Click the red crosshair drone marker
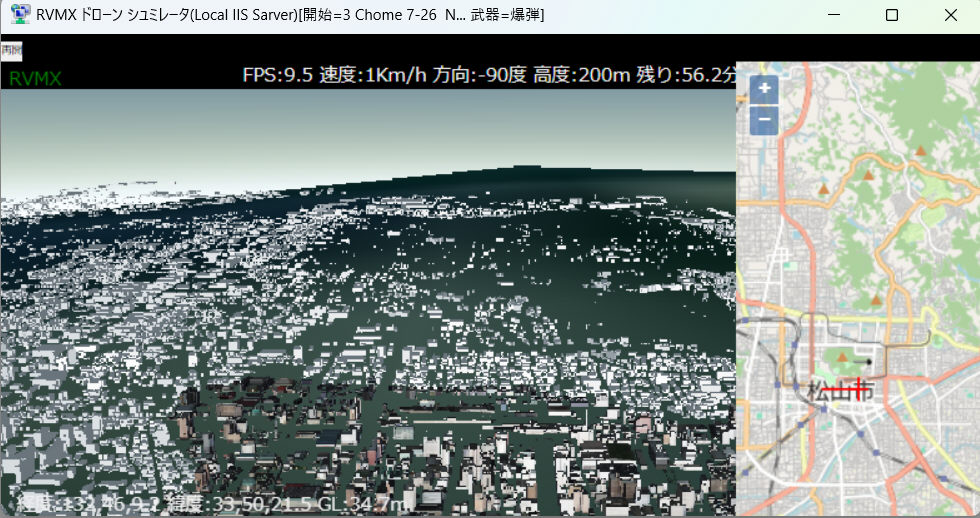Viewport: 980px width, 518px height. pos(858,389)
